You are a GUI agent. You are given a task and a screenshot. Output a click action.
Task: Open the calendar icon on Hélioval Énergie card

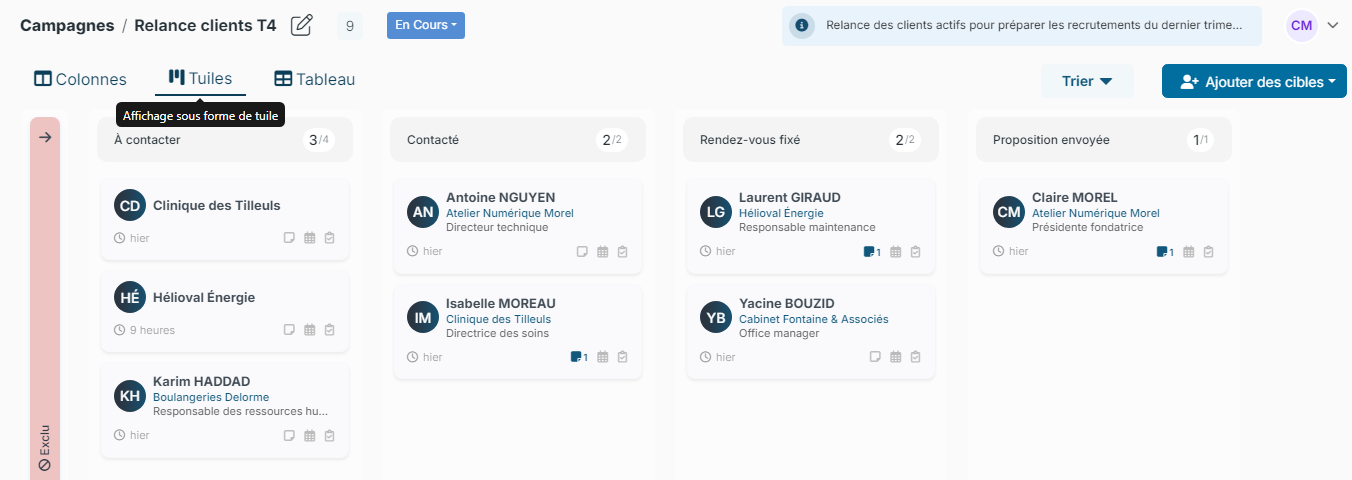309,330
